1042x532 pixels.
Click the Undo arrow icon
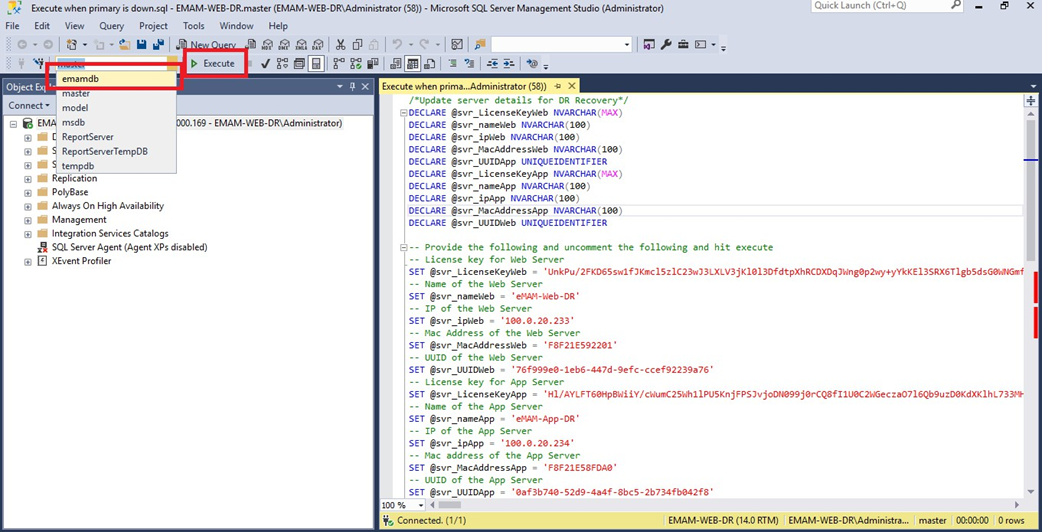[x=397, y=44]
